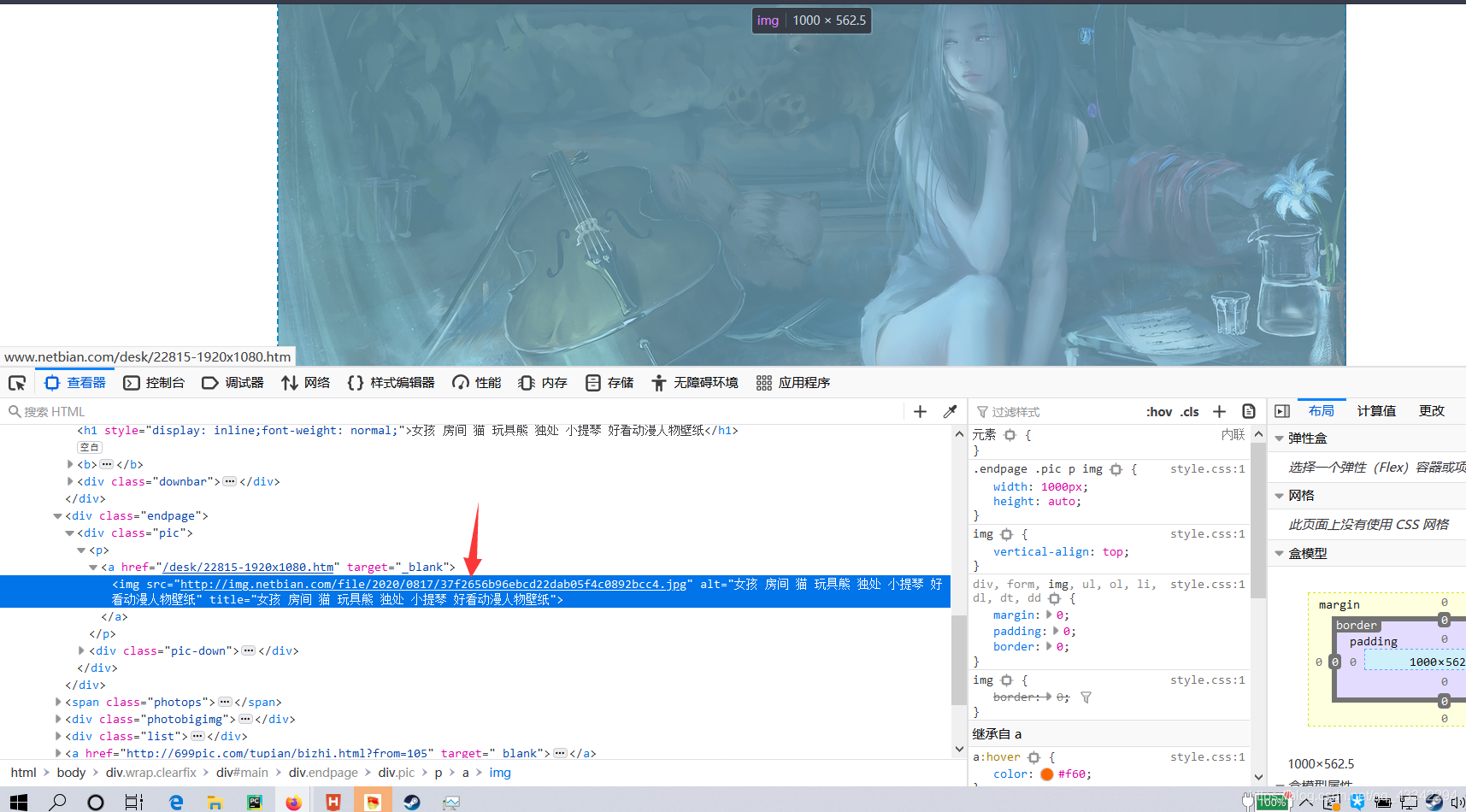The width and height of the screenshot is (1466, 812).
Task: Click the rules panel scrollbar up arrow
Action: [1258, 434]
